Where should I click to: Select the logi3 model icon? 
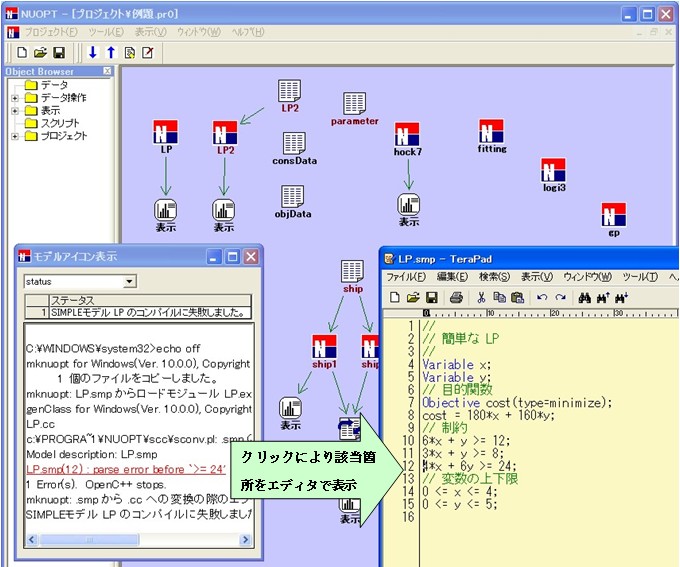click(x=553, y=170)
